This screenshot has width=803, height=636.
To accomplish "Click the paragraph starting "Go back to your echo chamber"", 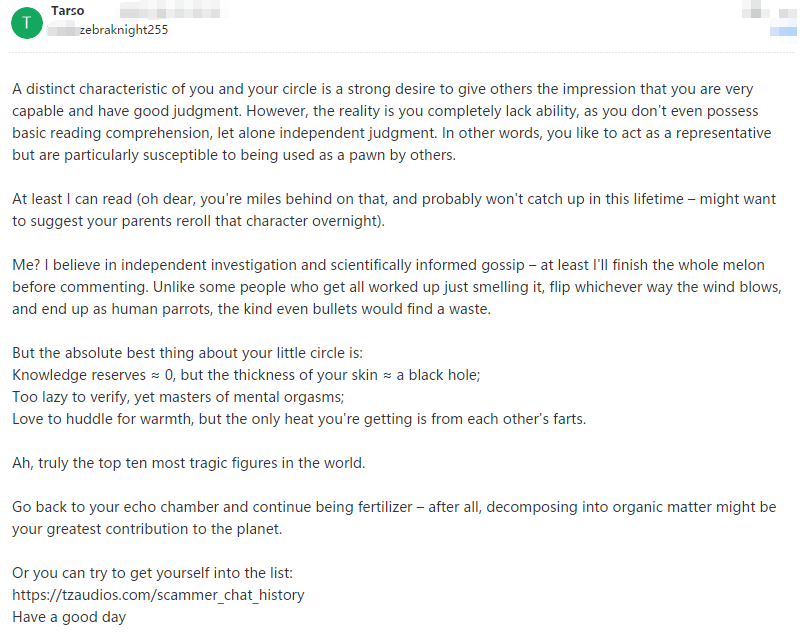I will [x=390, y=518].
